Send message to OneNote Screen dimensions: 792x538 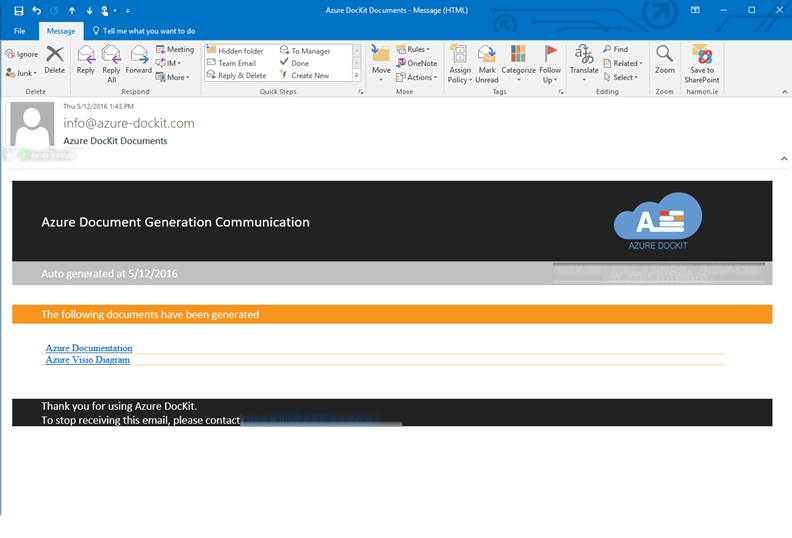pyautogui.click(x=417, y=63)
